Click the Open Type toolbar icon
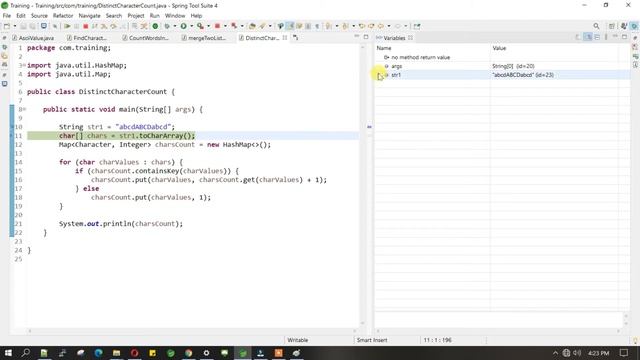 tap(252, 26)
